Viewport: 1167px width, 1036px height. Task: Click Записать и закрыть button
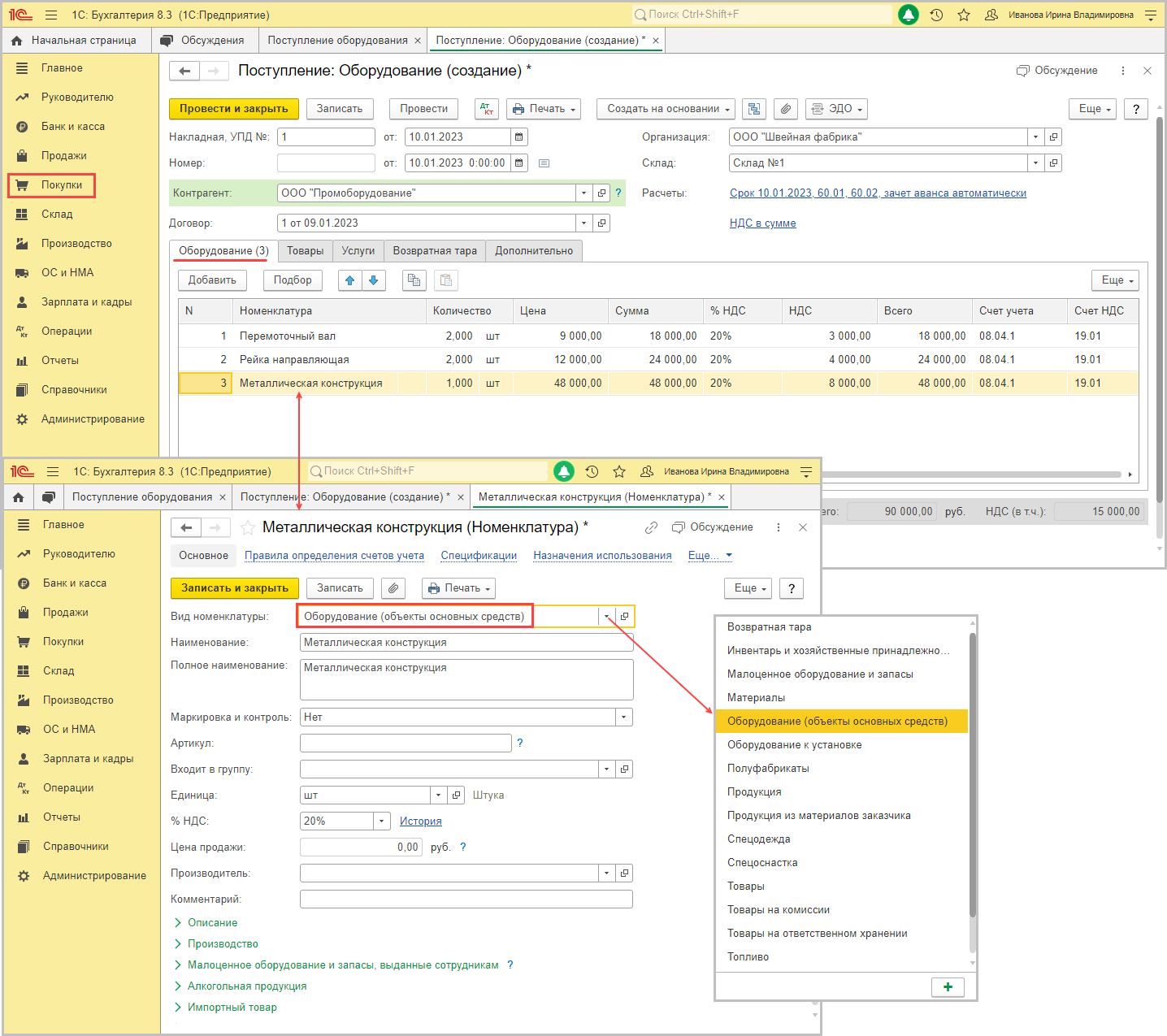[x=235, y=588]
